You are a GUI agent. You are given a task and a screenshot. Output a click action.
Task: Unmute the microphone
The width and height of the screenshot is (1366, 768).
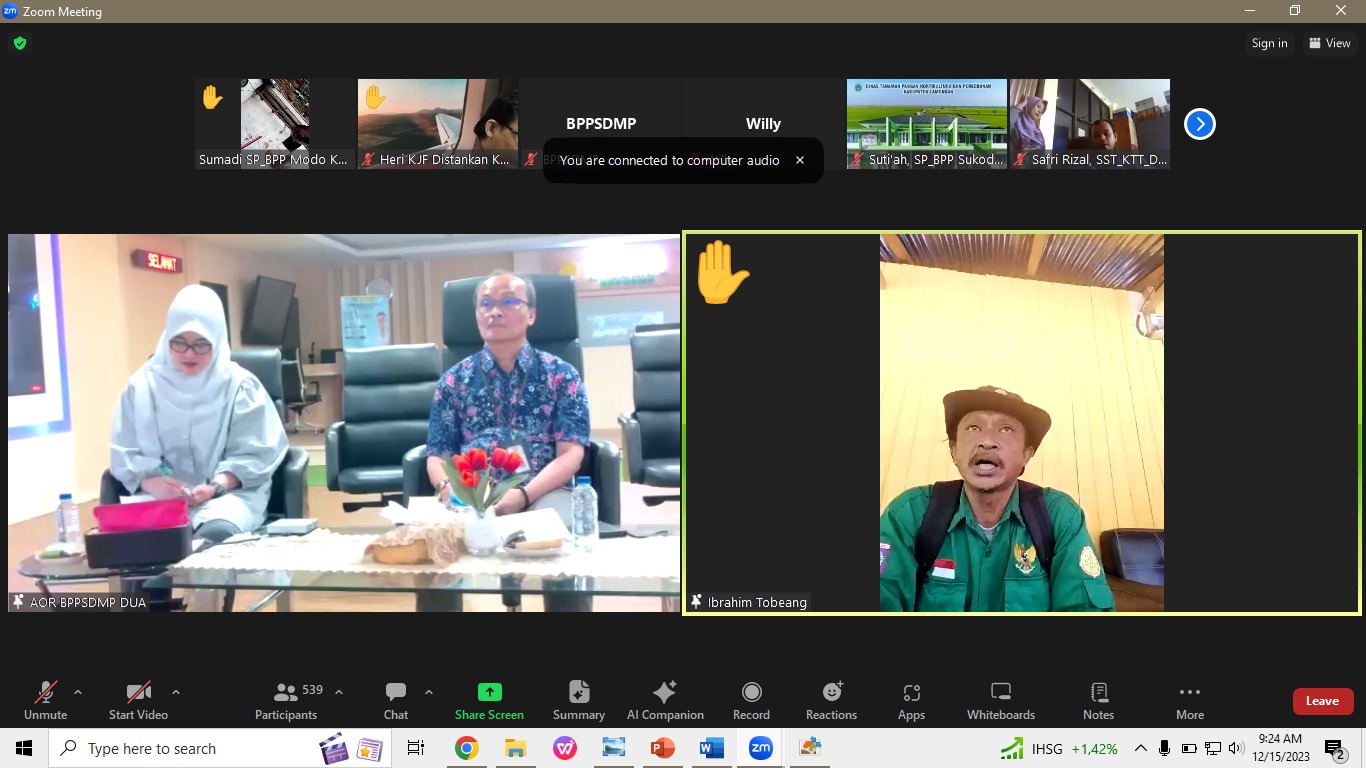45,700
